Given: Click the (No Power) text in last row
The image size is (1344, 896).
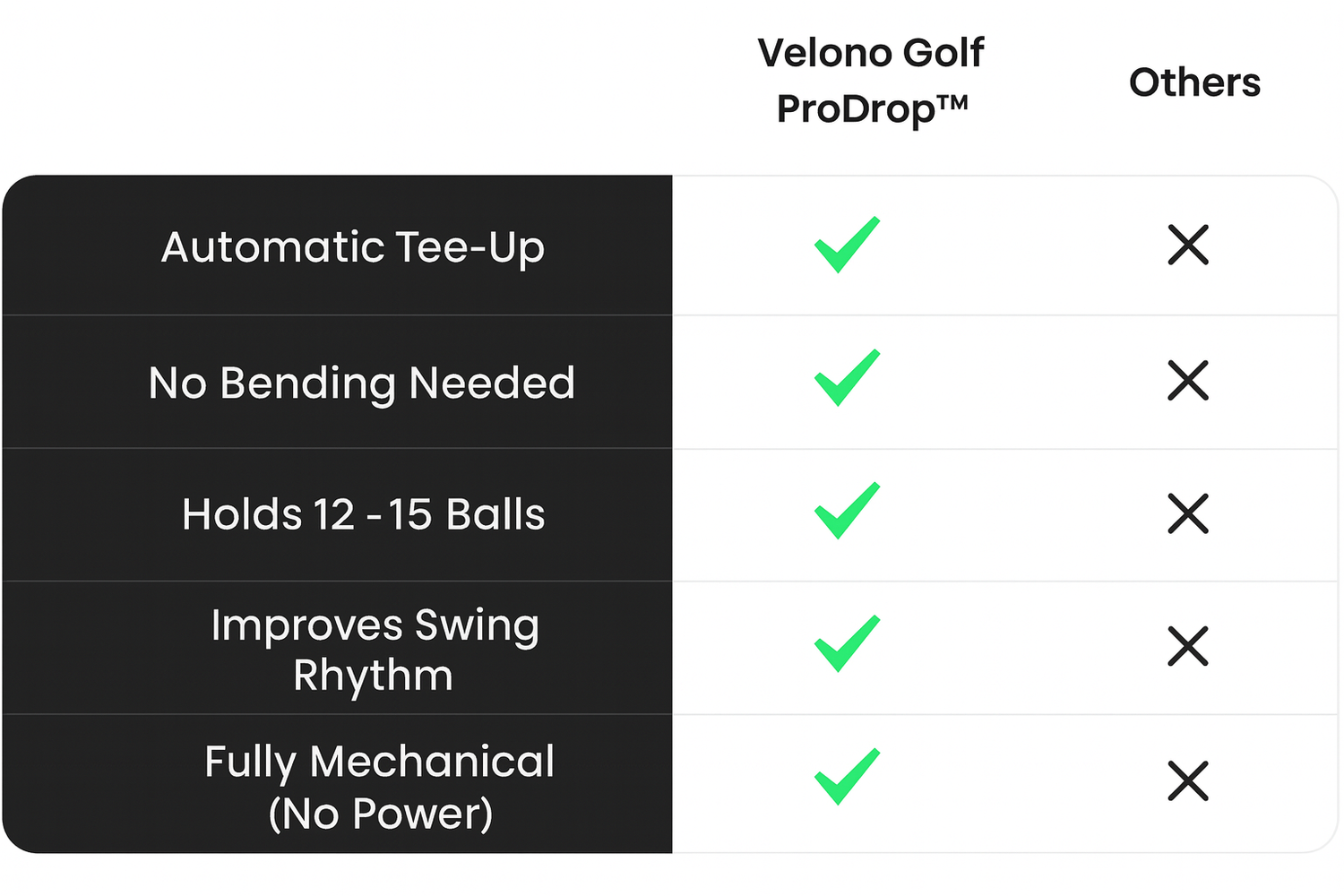Looking at the screenshot, I should pyautogui.click(x=380, y=814).
